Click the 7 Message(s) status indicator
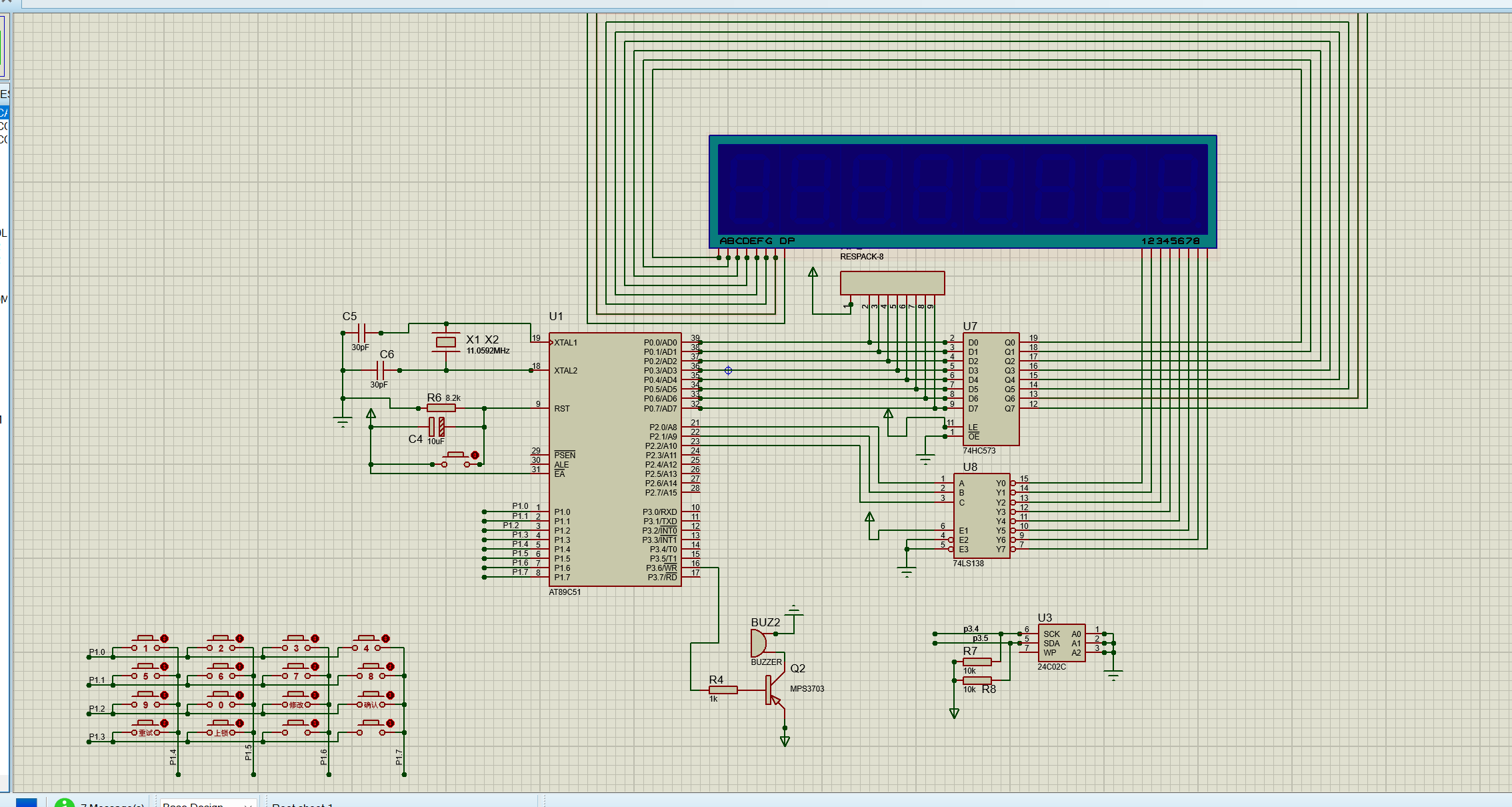This screenshot has width=1512, height=807. [x=100, y=803]
